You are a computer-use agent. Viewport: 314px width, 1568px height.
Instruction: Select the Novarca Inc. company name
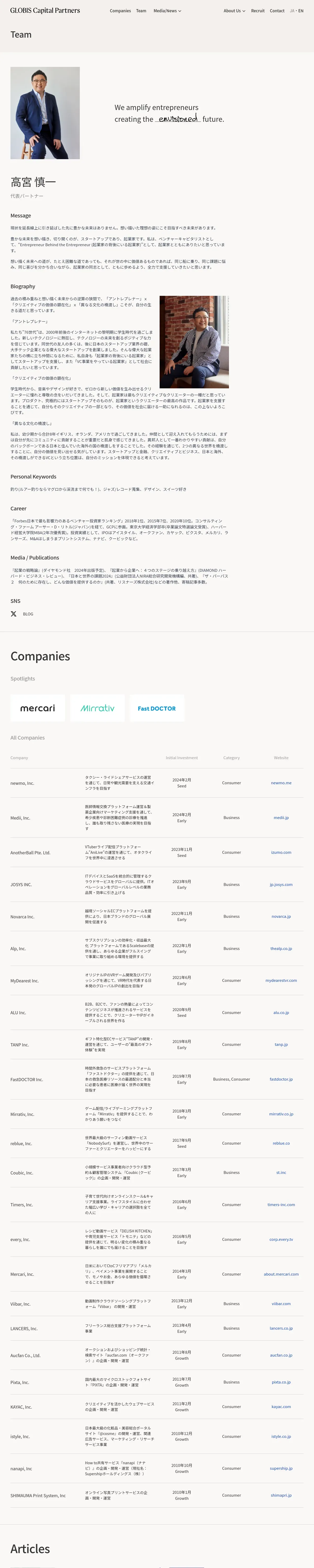(x=22, y=917)
